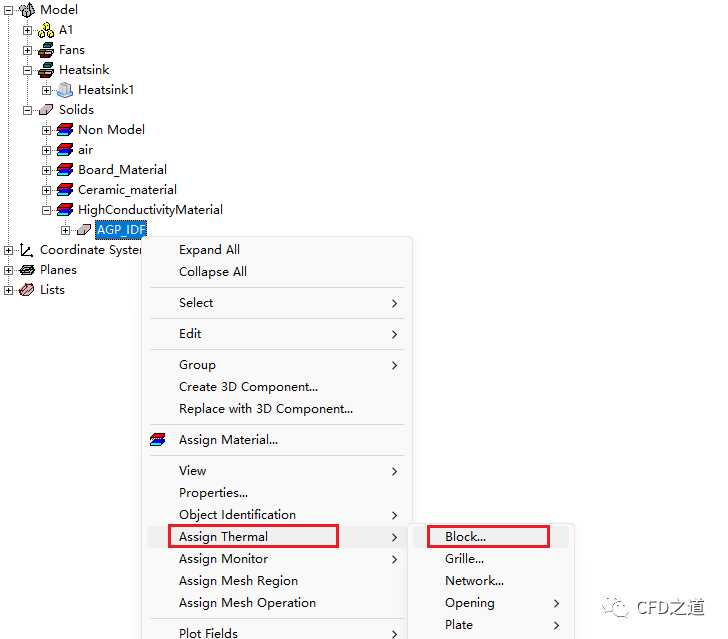Select the Non Model tree item
This screenshot has height=639, width=728.
click(111, 130)
